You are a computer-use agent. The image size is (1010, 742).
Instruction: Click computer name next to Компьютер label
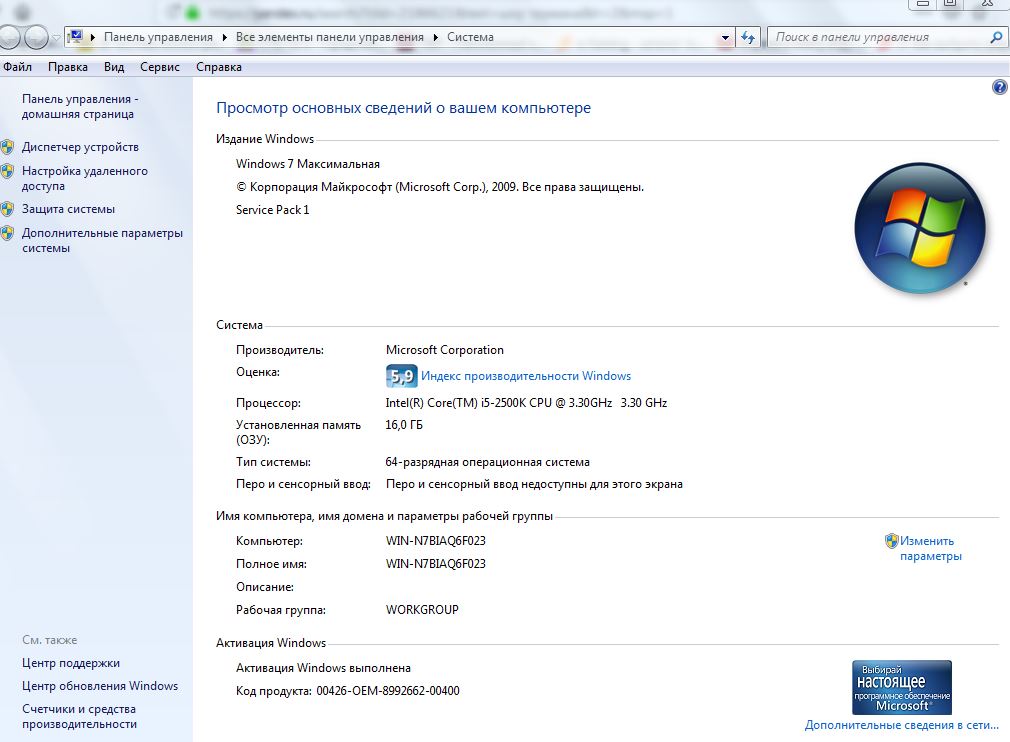[x=435, y=540]
